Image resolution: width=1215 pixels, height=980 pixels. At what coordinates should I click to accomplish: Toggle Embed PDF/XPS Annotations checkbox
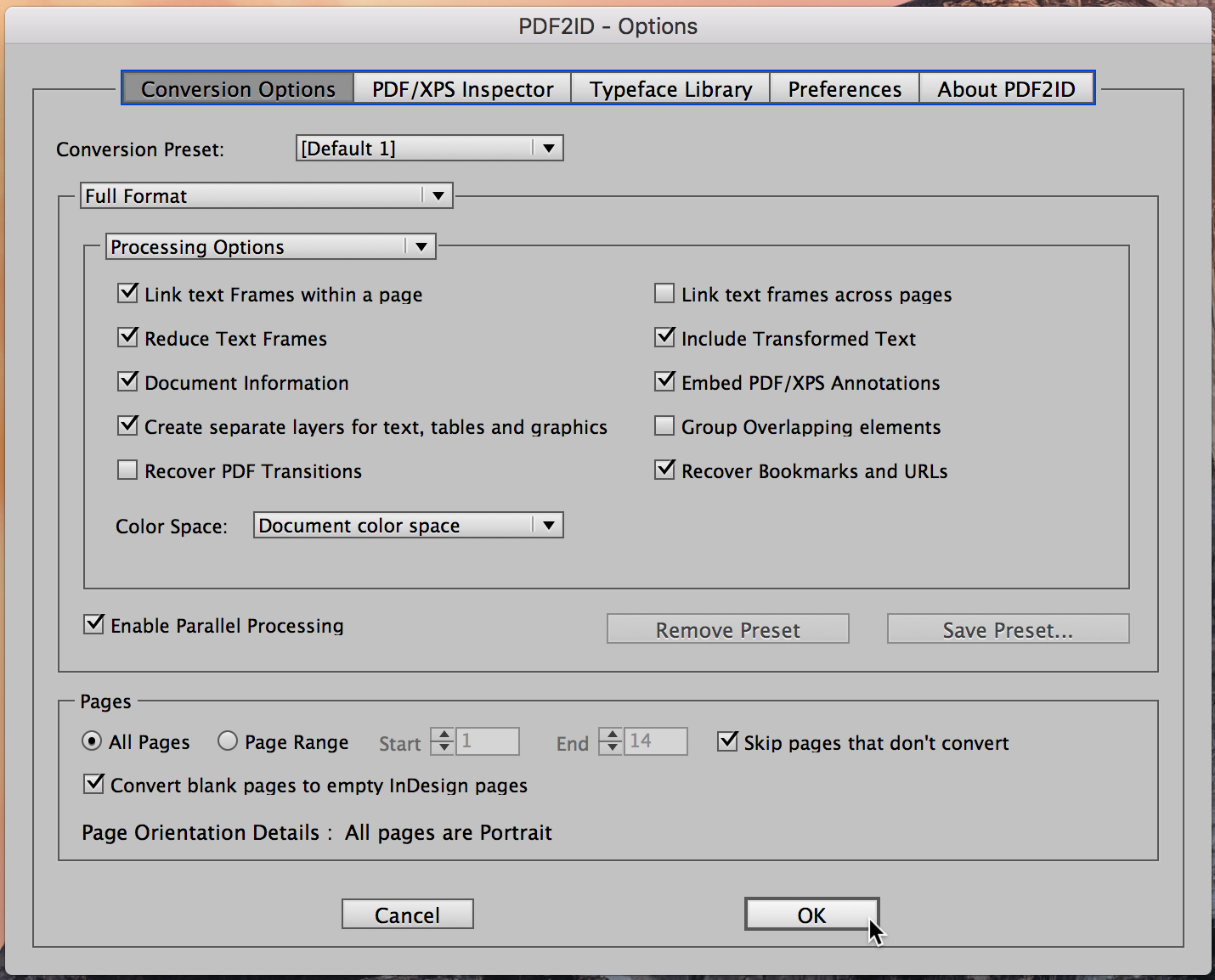[x=664, y=381]
